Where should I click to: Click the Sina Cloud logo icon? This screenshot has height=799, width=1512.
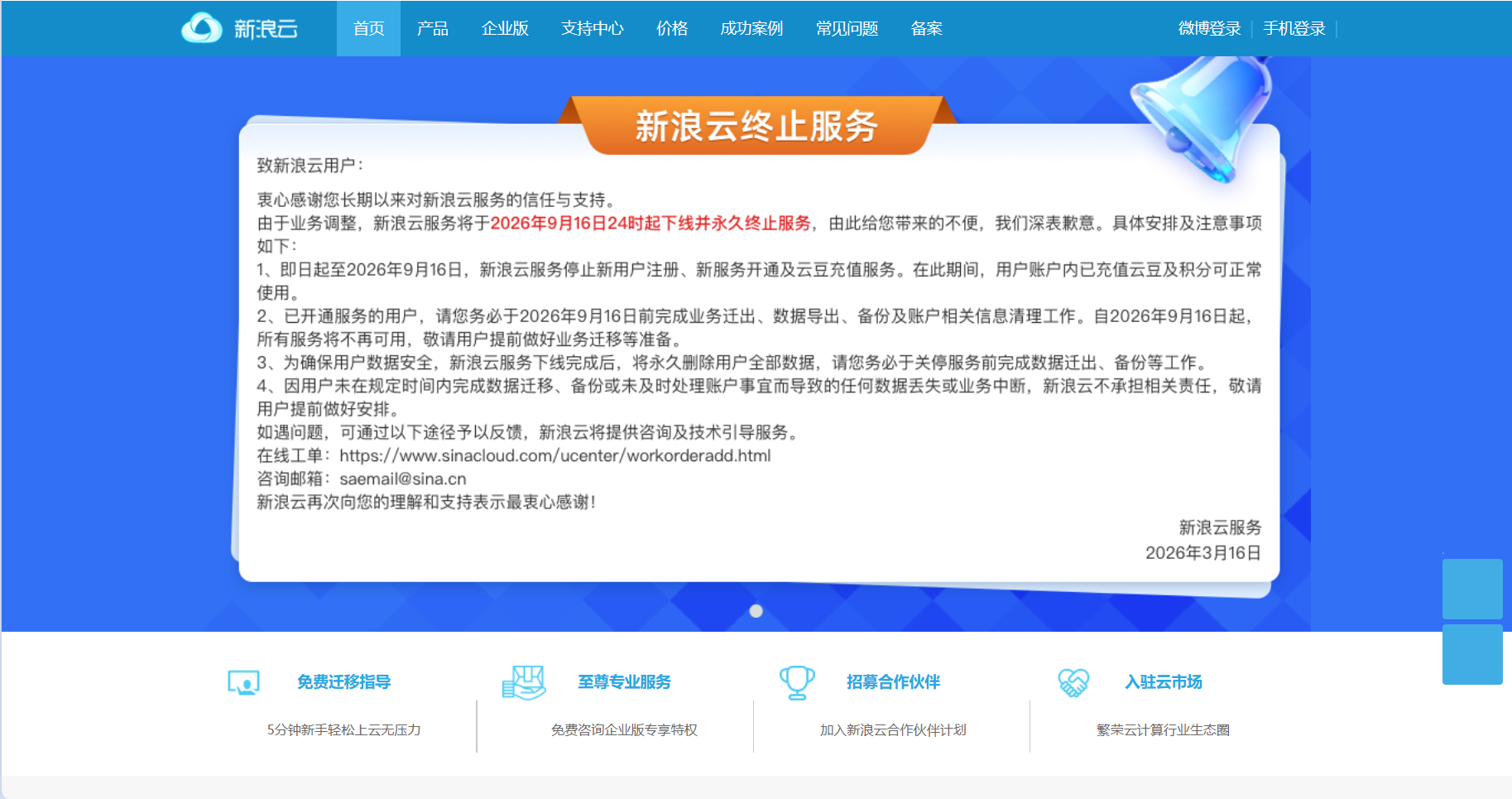pyautogui.click(x=202, y=28)
